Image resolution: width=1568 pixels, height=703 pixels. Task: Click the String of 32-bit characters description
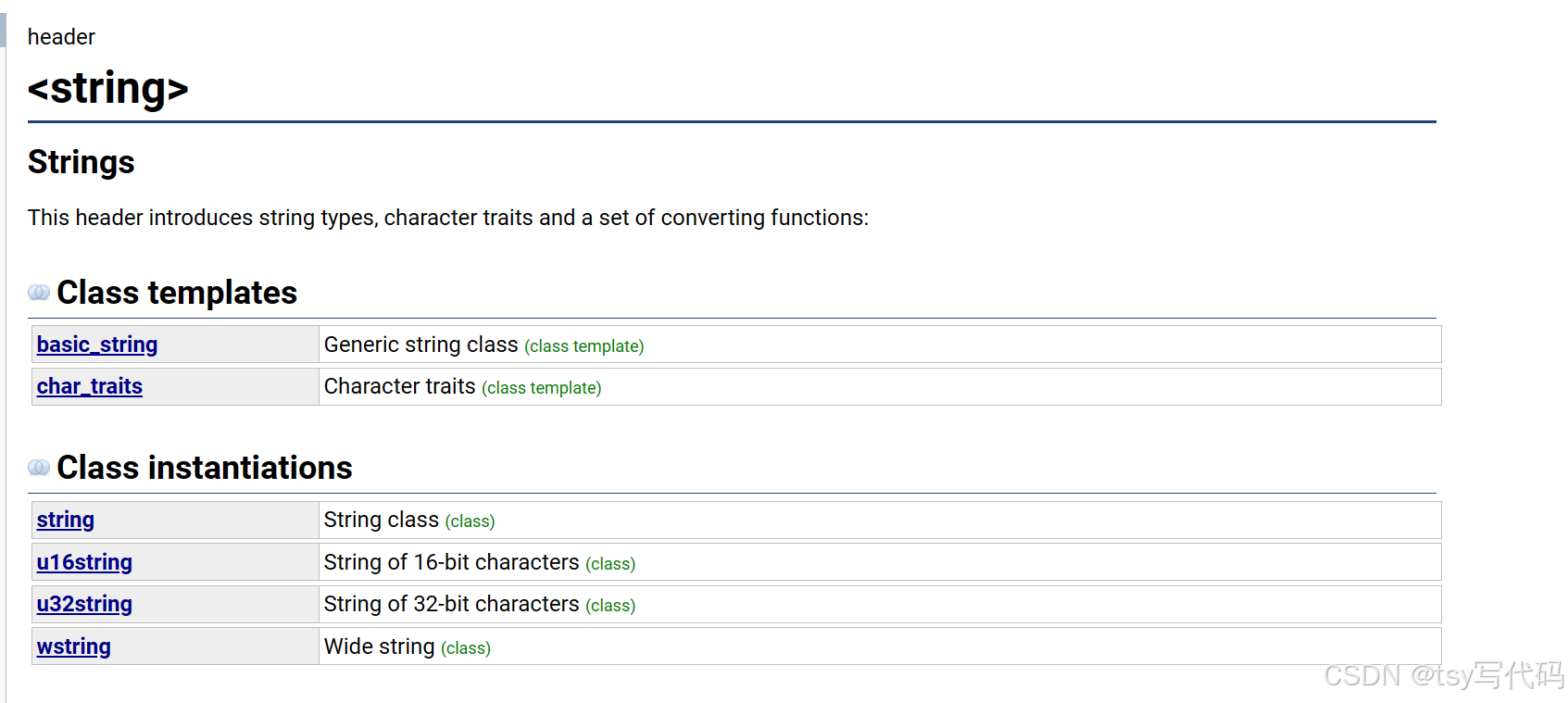[x=480, y=604]
